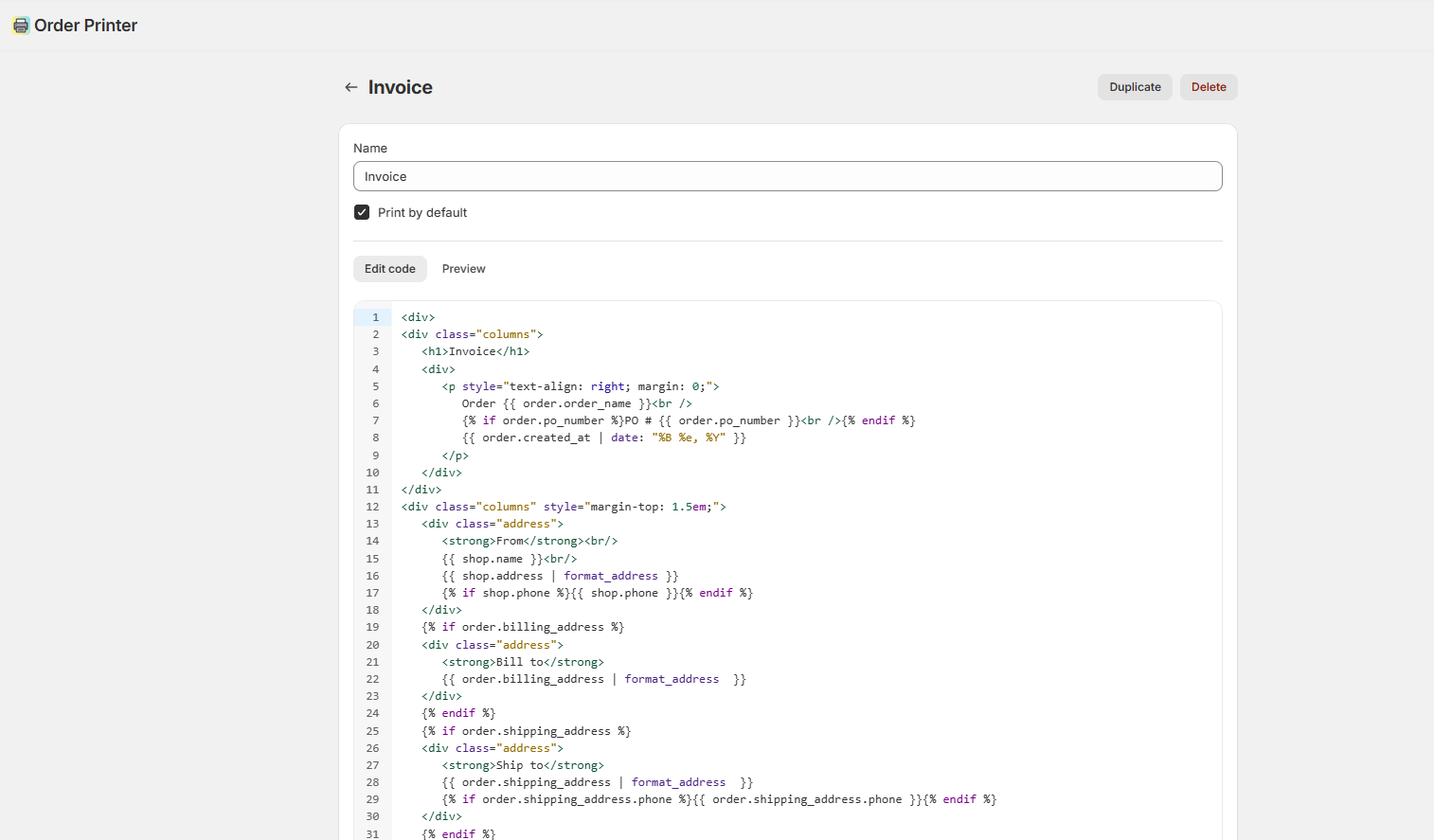Set cursor on the shop.name code line

(x=509, y=559)
